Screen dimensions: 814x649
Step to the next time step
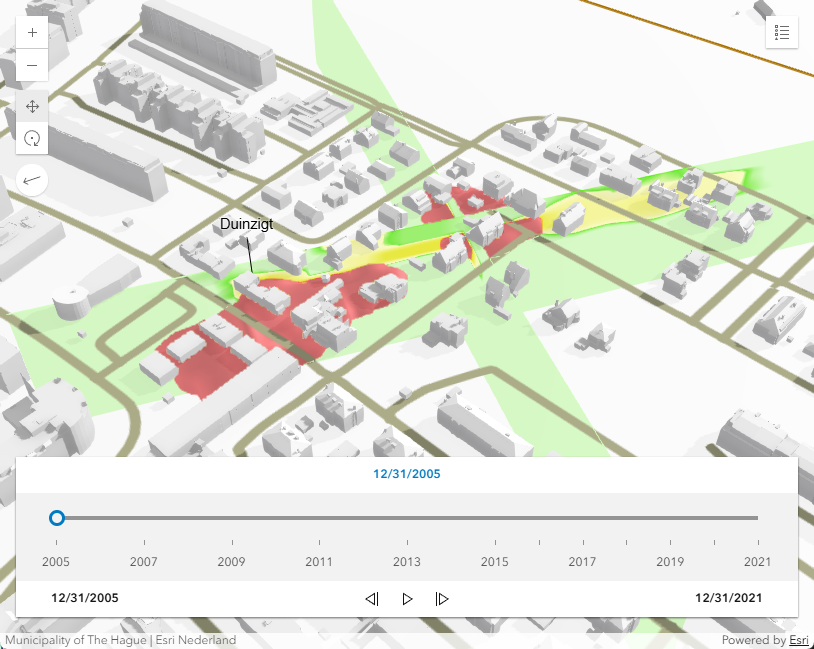pos(442,599)
